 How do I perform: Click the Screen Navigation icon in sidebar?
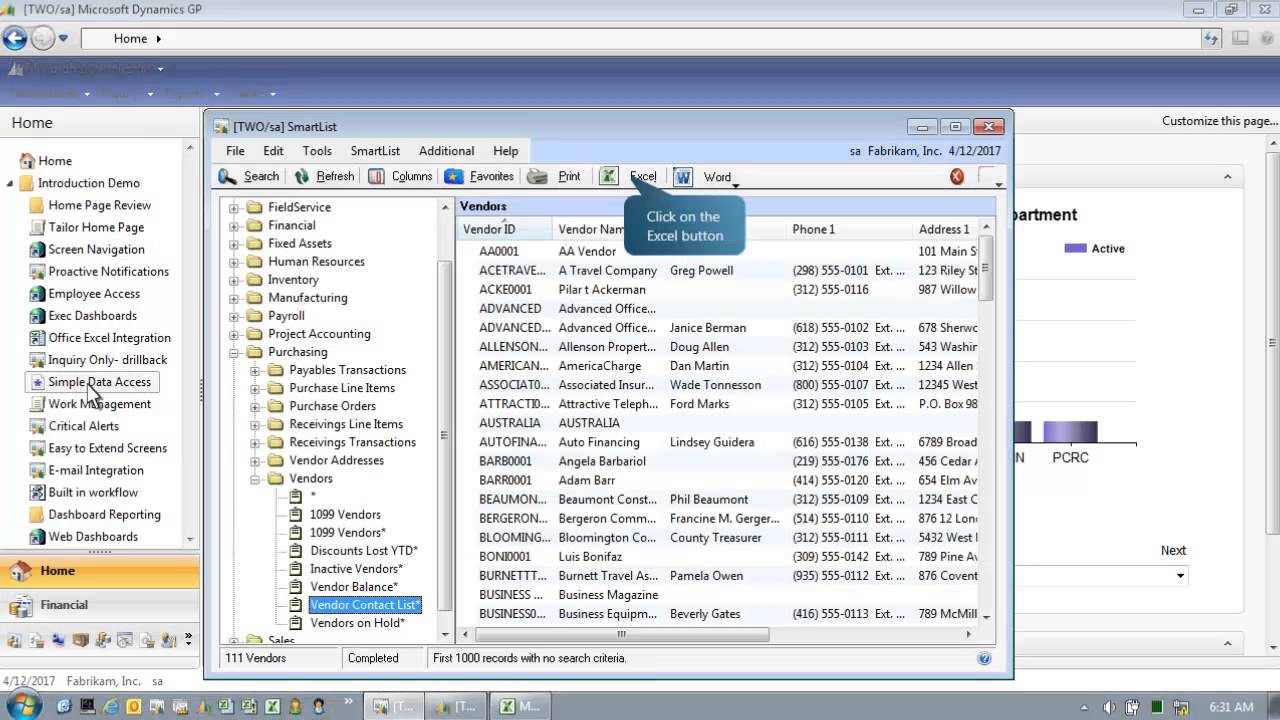point(38,250)
